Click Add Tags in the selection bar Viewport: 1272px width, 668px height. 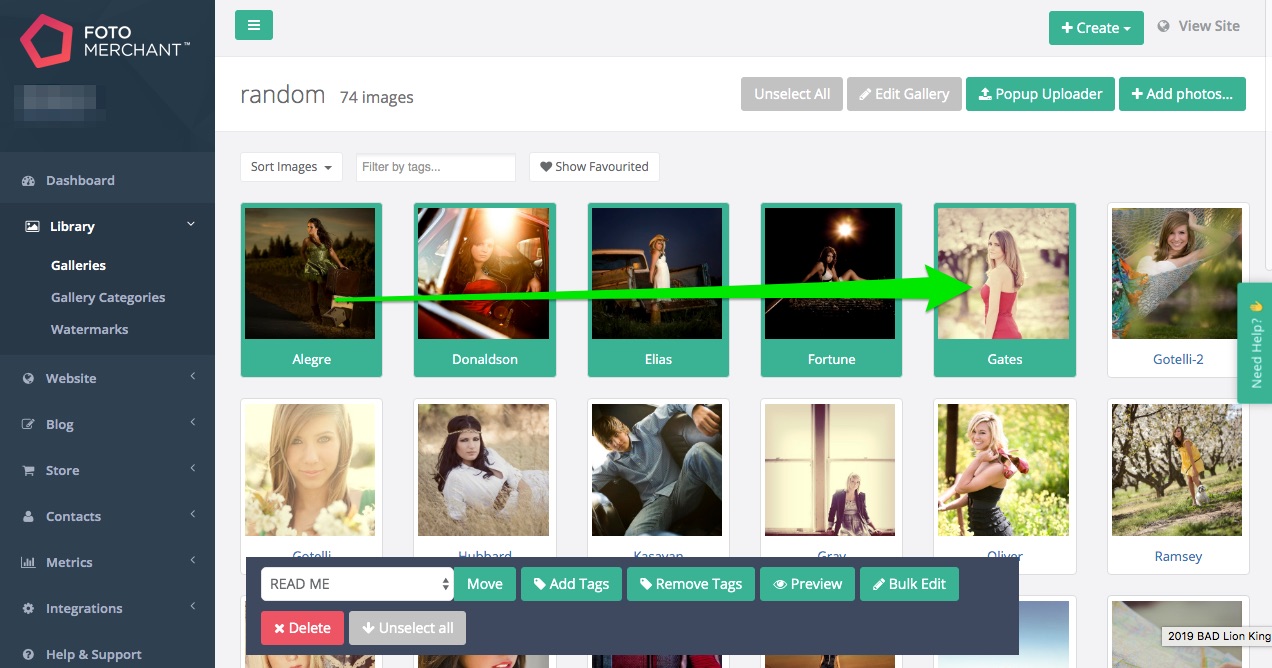[572, 584]
